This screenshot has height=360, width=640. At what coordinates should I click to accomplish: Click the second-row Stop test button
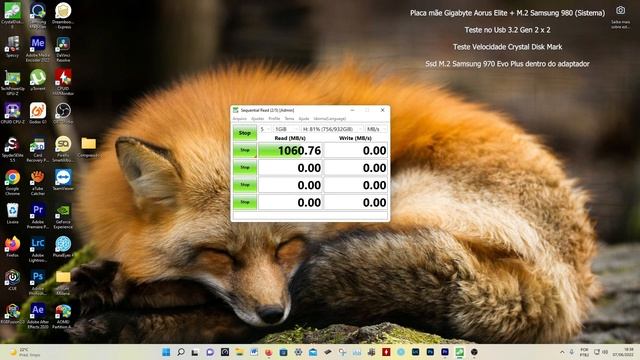[245, 167]
